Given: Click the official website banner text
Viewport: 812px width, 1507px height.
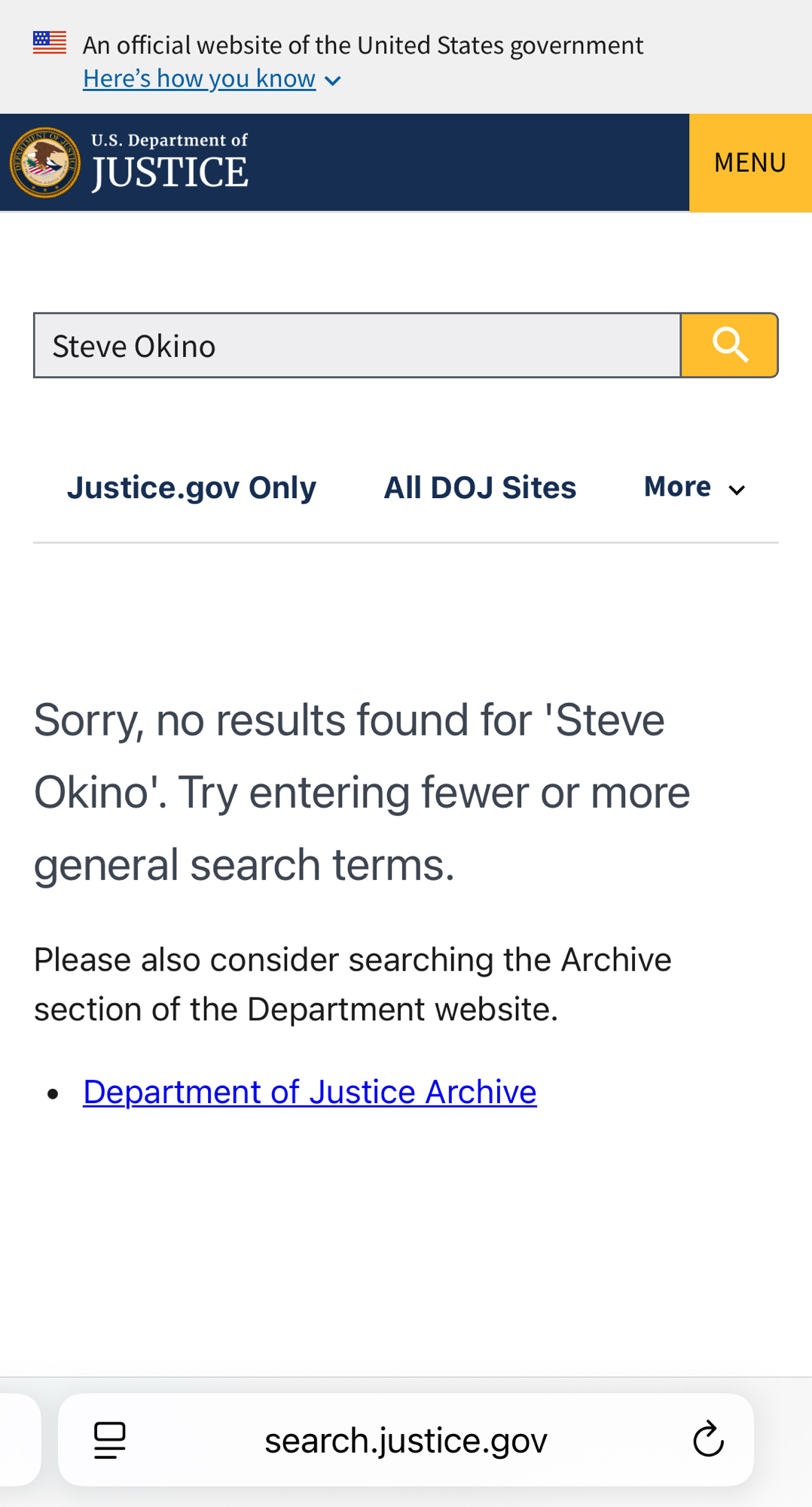Looking at the screenshot, I should tap(362, 45).
